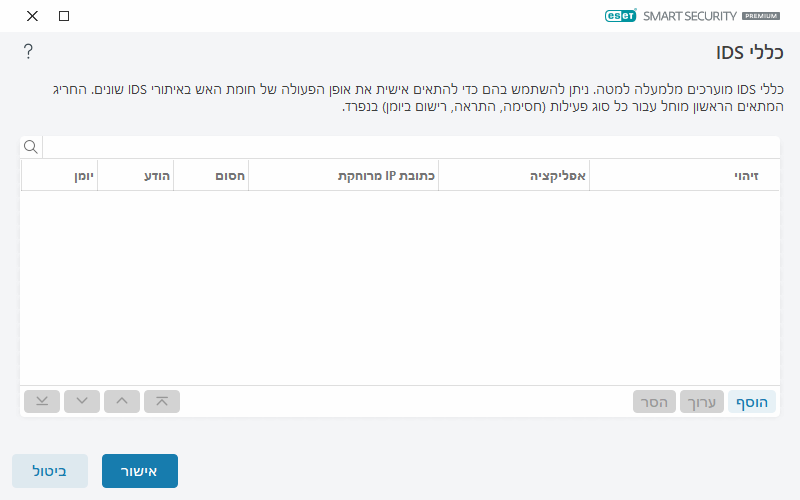Close the IDS rules window

[x=32, y=16]
